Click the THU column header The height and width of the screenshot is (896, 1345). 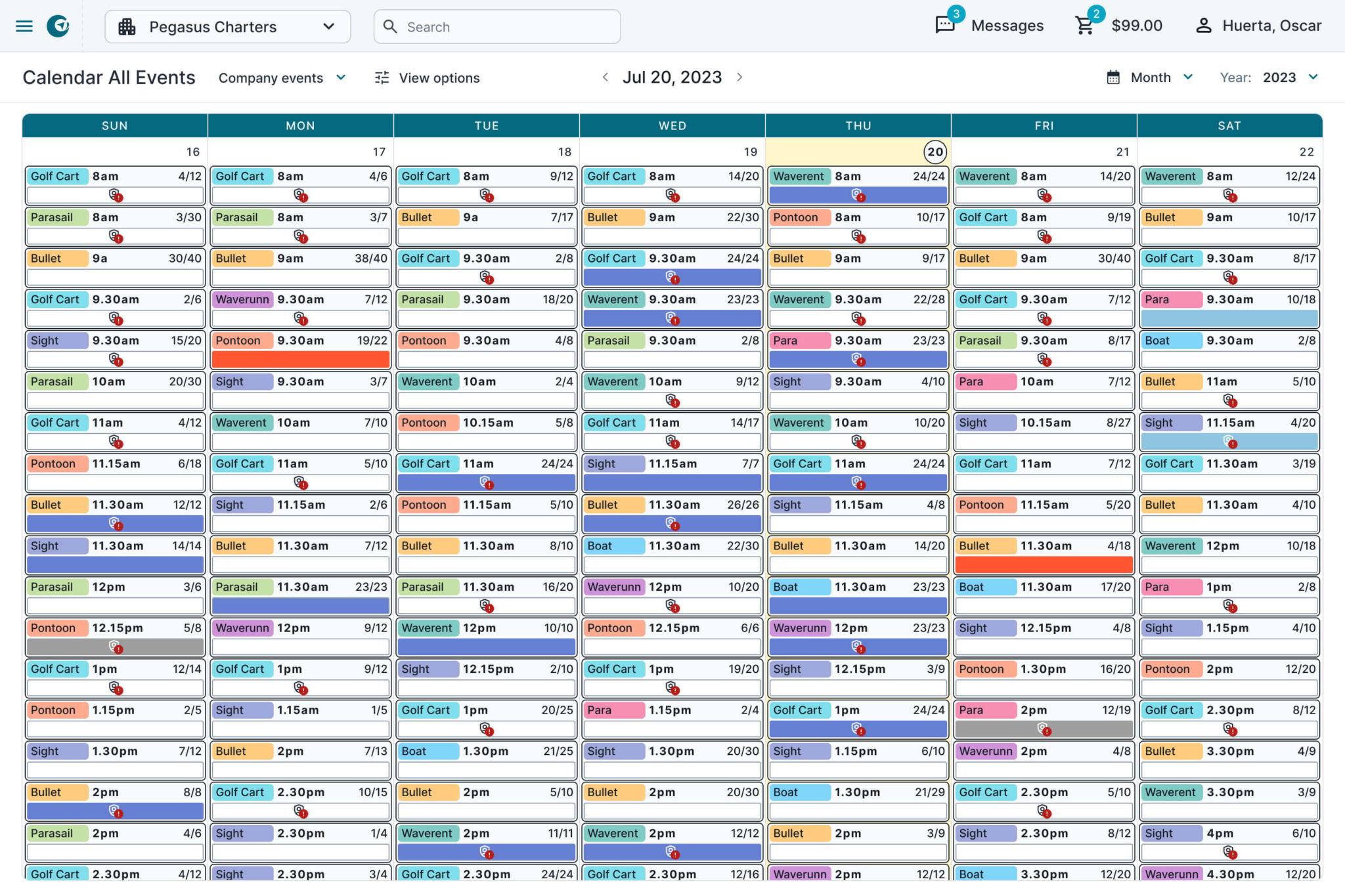point(858,125)
